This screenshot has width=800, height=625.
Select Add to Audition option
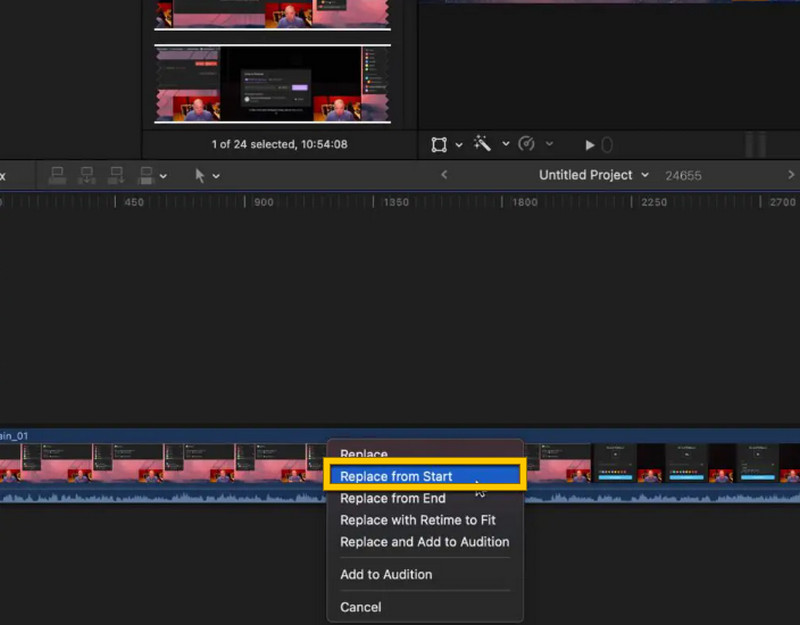coord(386,574)
